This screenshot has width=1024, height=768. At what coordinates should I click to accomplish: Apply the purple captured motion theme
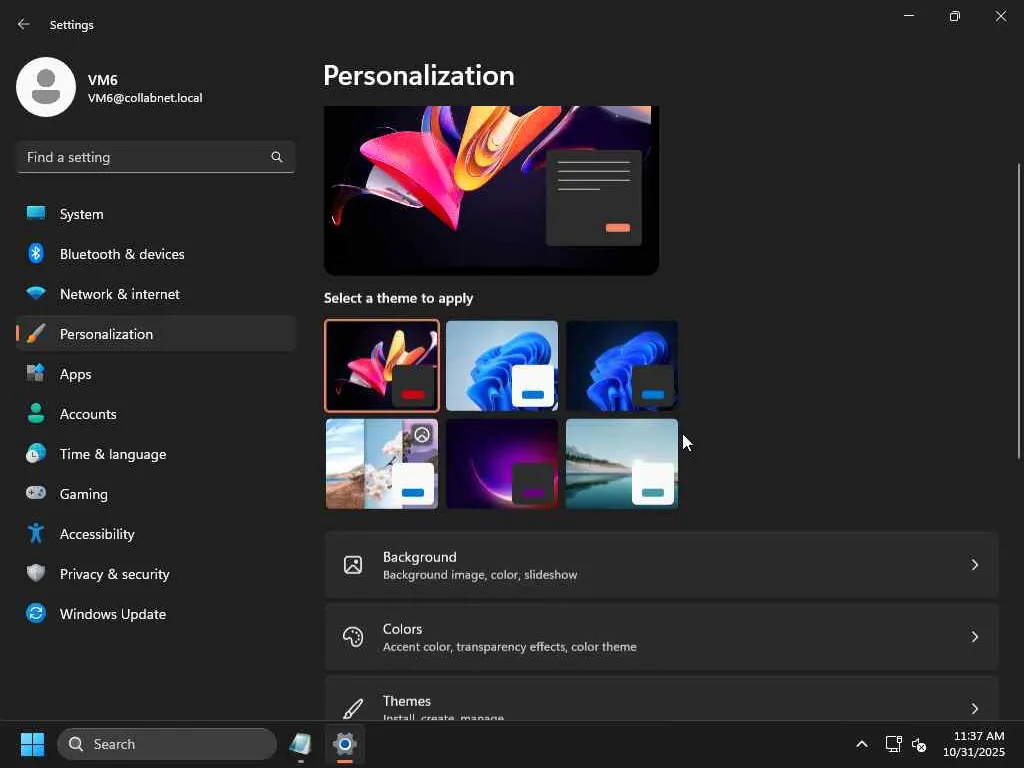(x=502, y=464)
